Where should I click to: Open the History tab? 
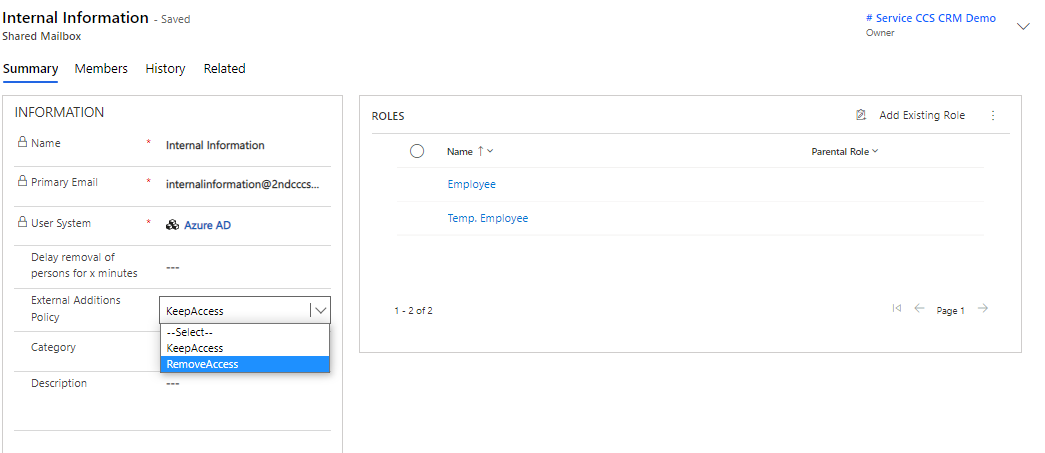(x=165, y=69)
